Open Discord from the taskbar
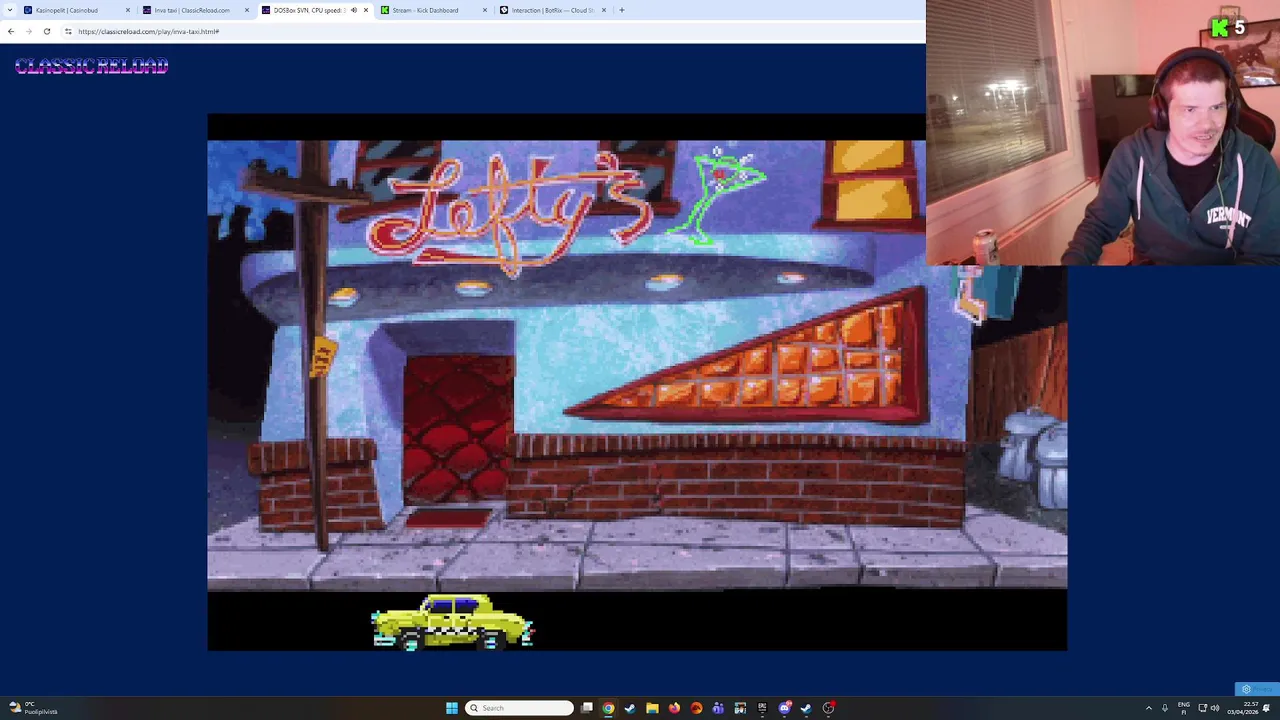1280x720 pixels. (x=785, y=708)
